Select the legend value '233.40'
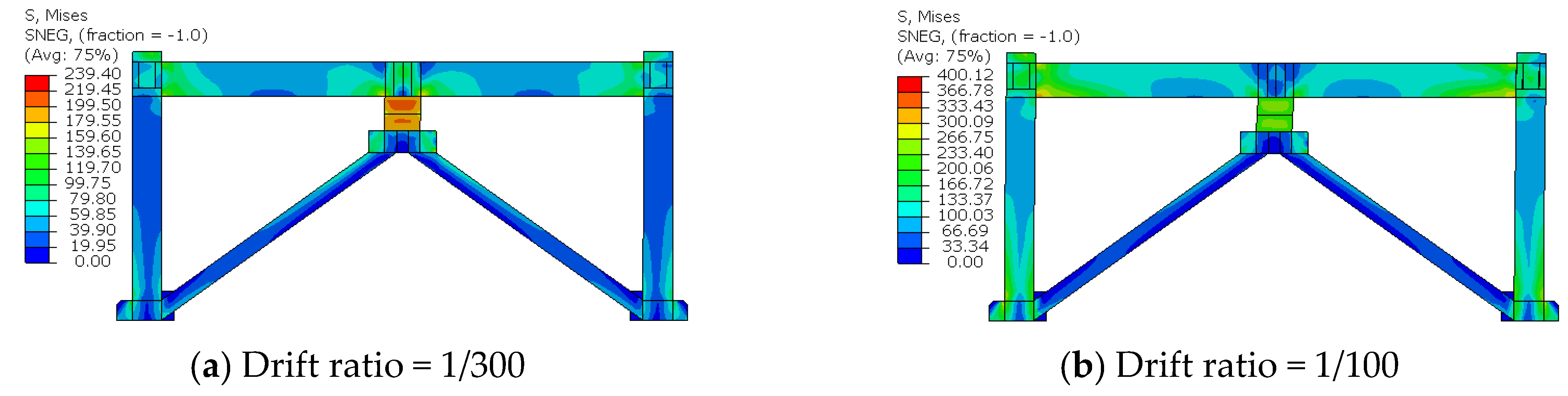Viewport: 1568px width, 396px height. point(965,153)
